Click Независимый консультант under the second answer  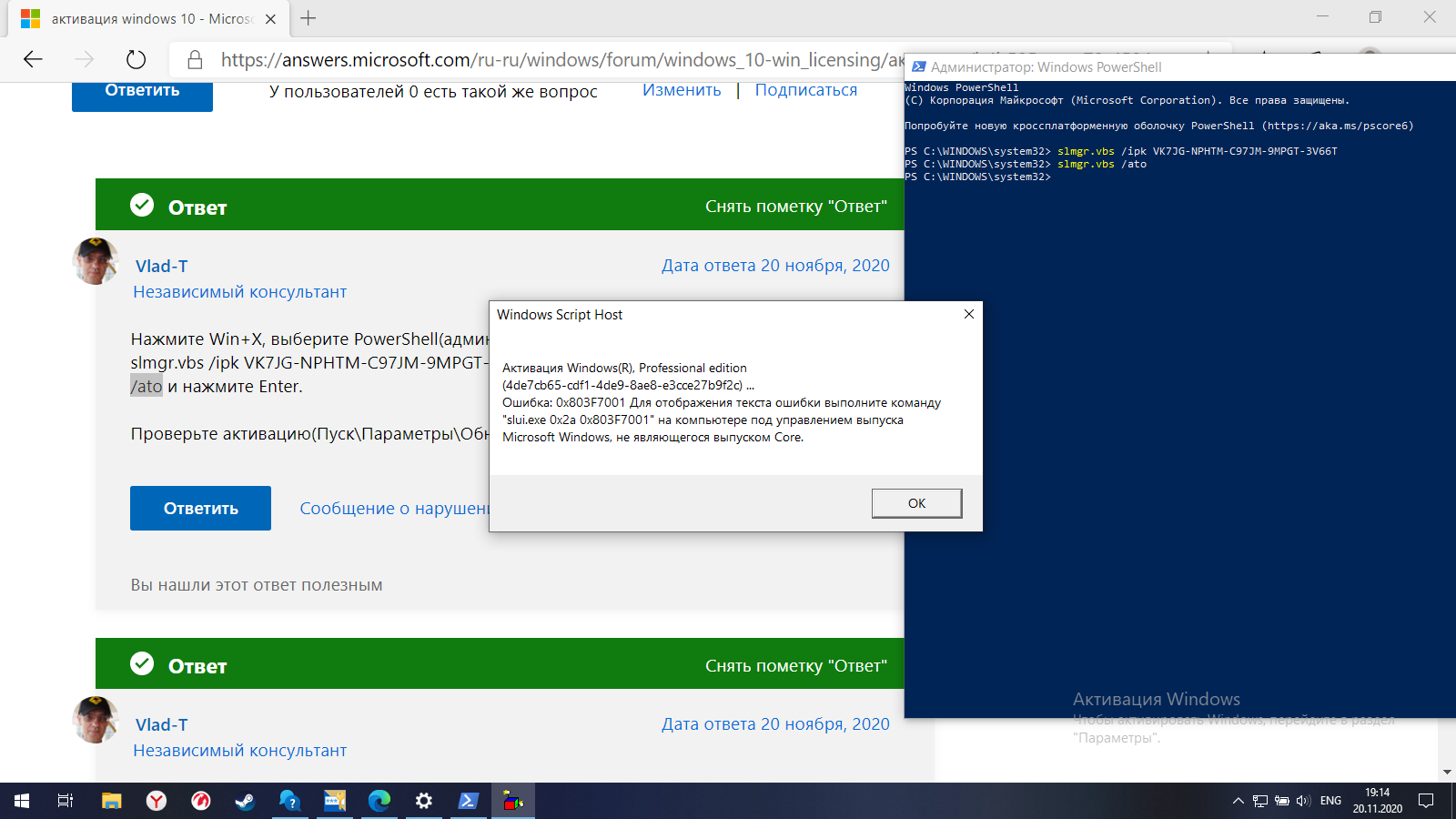pos(240,751)
